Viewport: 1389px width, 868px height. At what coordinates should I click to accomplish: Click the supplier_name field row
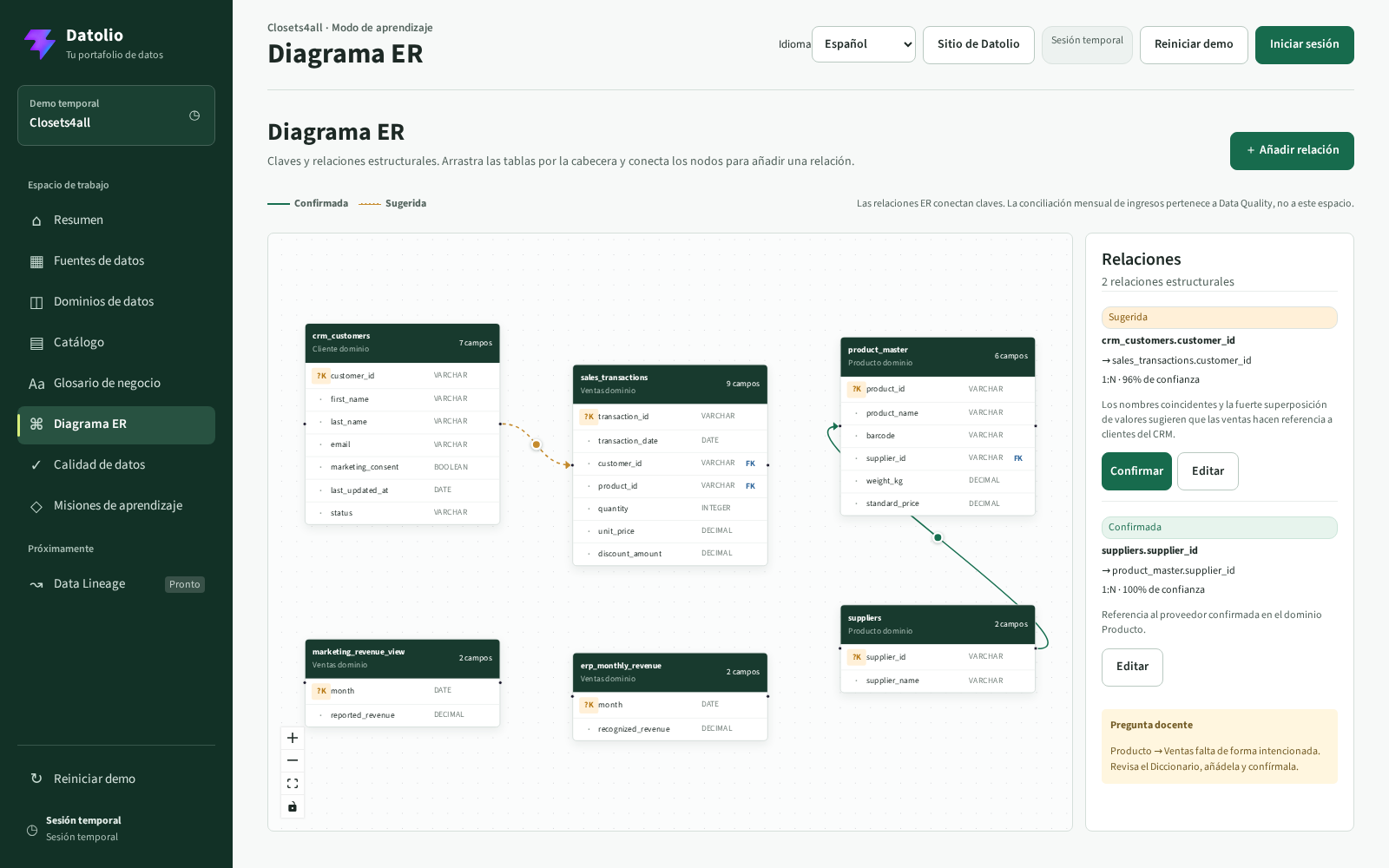[938, 681]
